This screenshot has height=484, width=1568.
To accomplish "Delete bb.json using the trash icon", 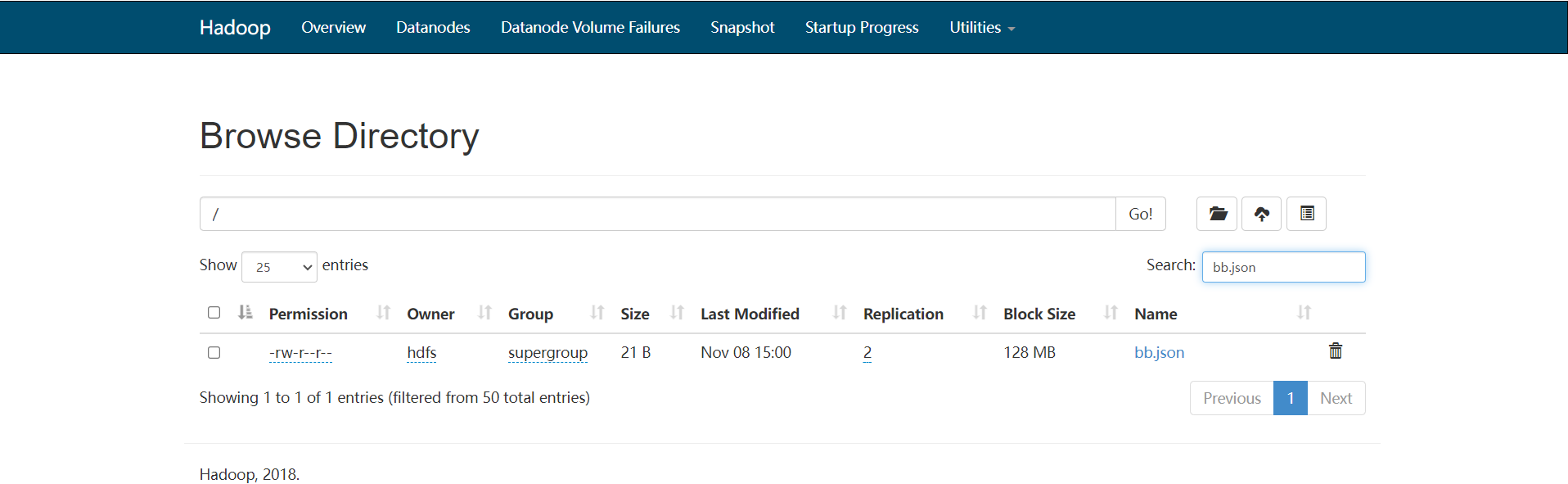I will [x=1335, y=351].
